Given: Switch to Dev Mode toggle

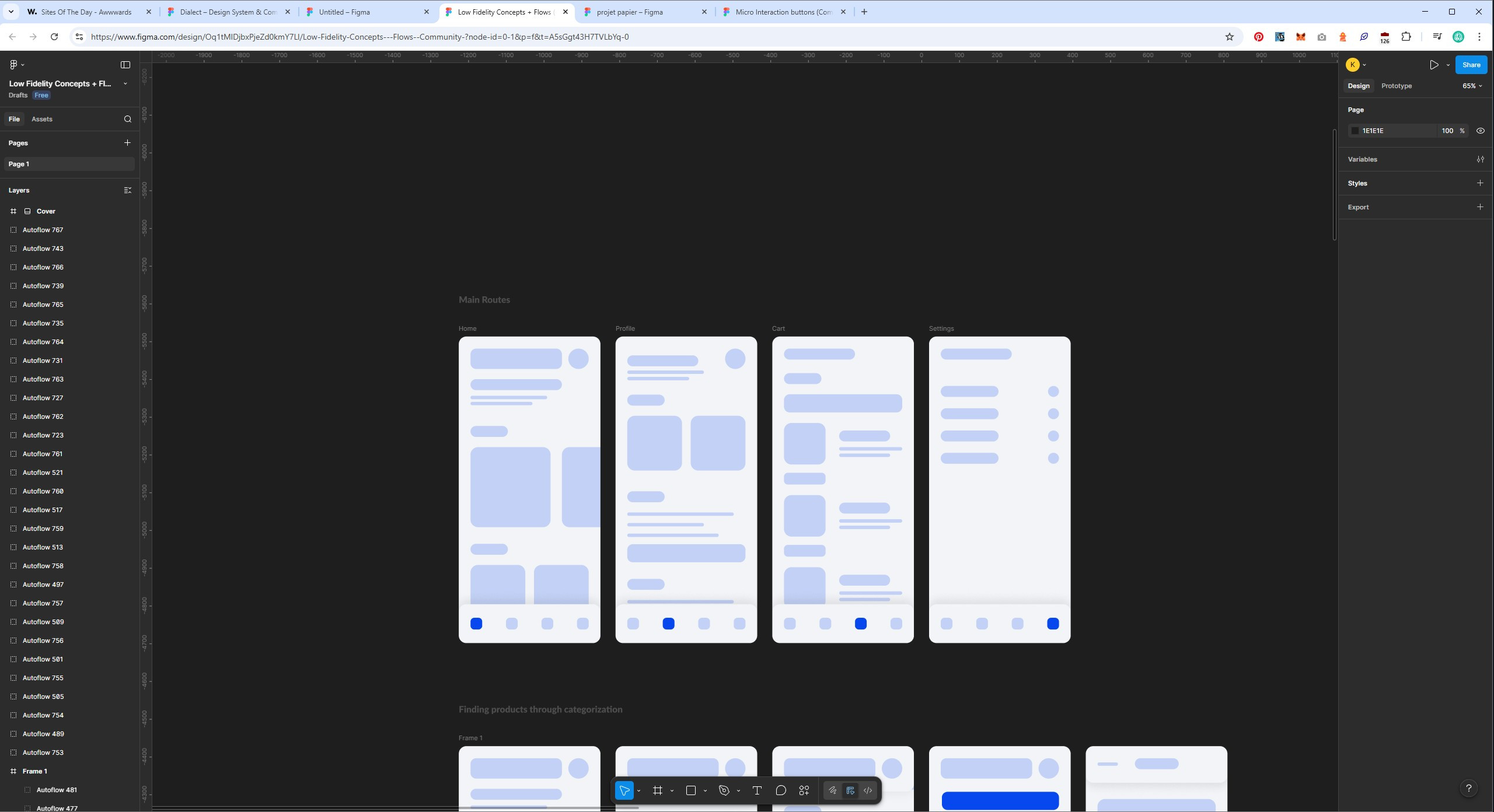Looking at the screenshot, I should click(x=868, y=790).
